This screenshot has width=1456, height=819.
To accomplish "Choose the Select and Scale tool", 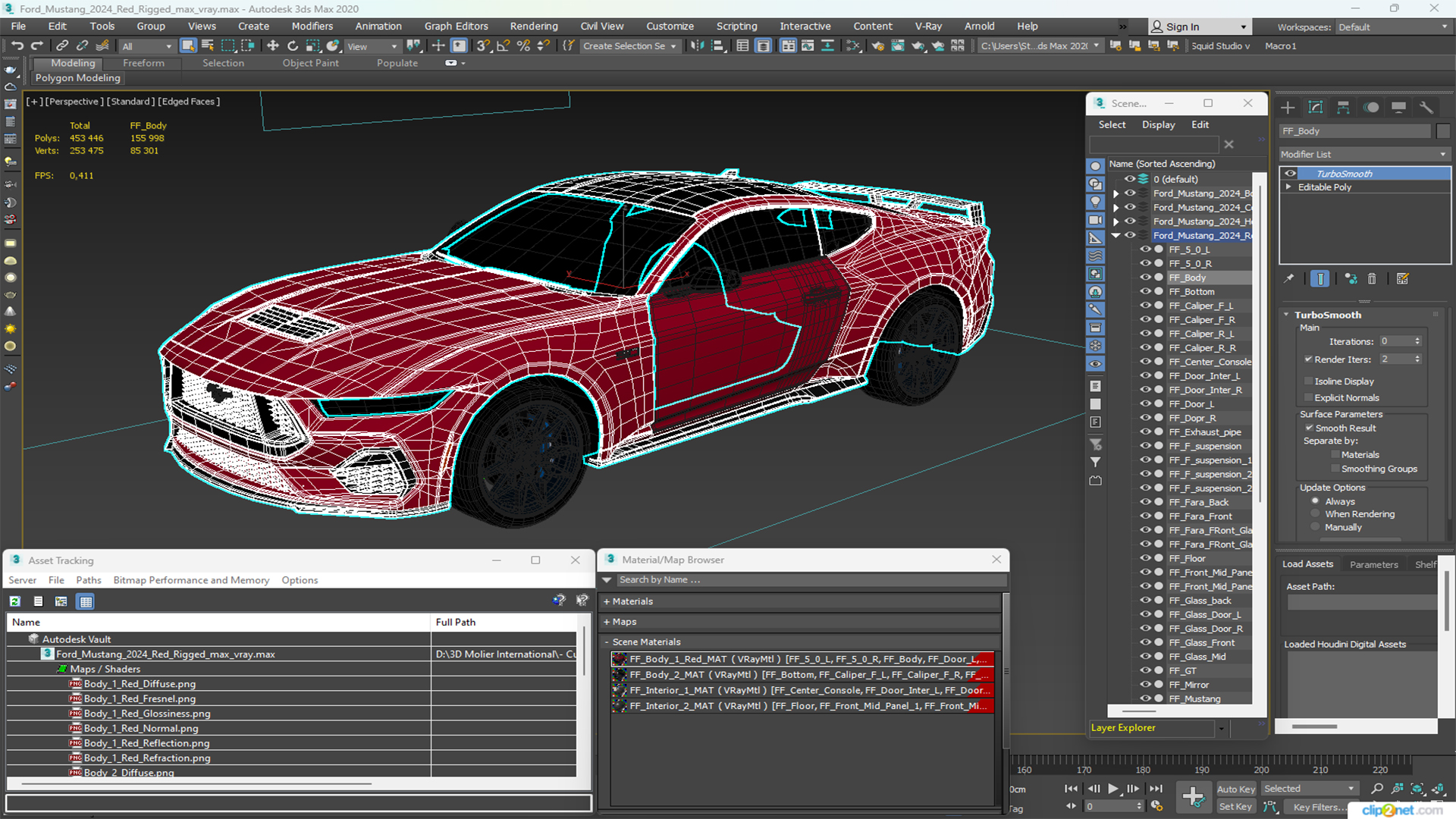I will pos(312,46).
